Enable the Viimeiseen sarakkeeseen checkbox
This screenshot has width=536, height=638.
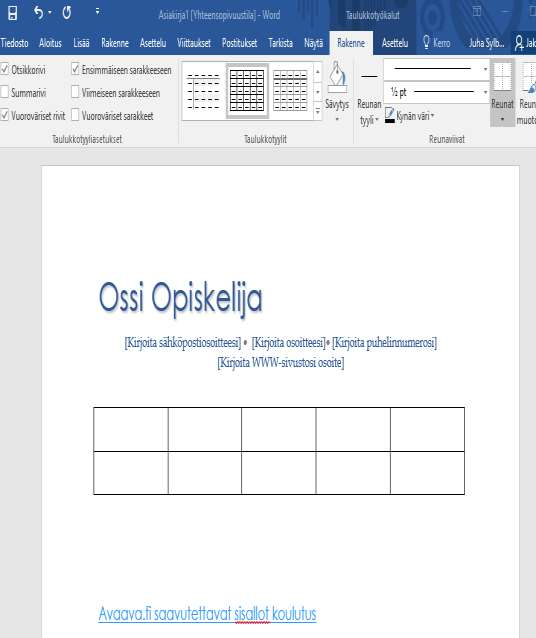[x=75, y=92]
